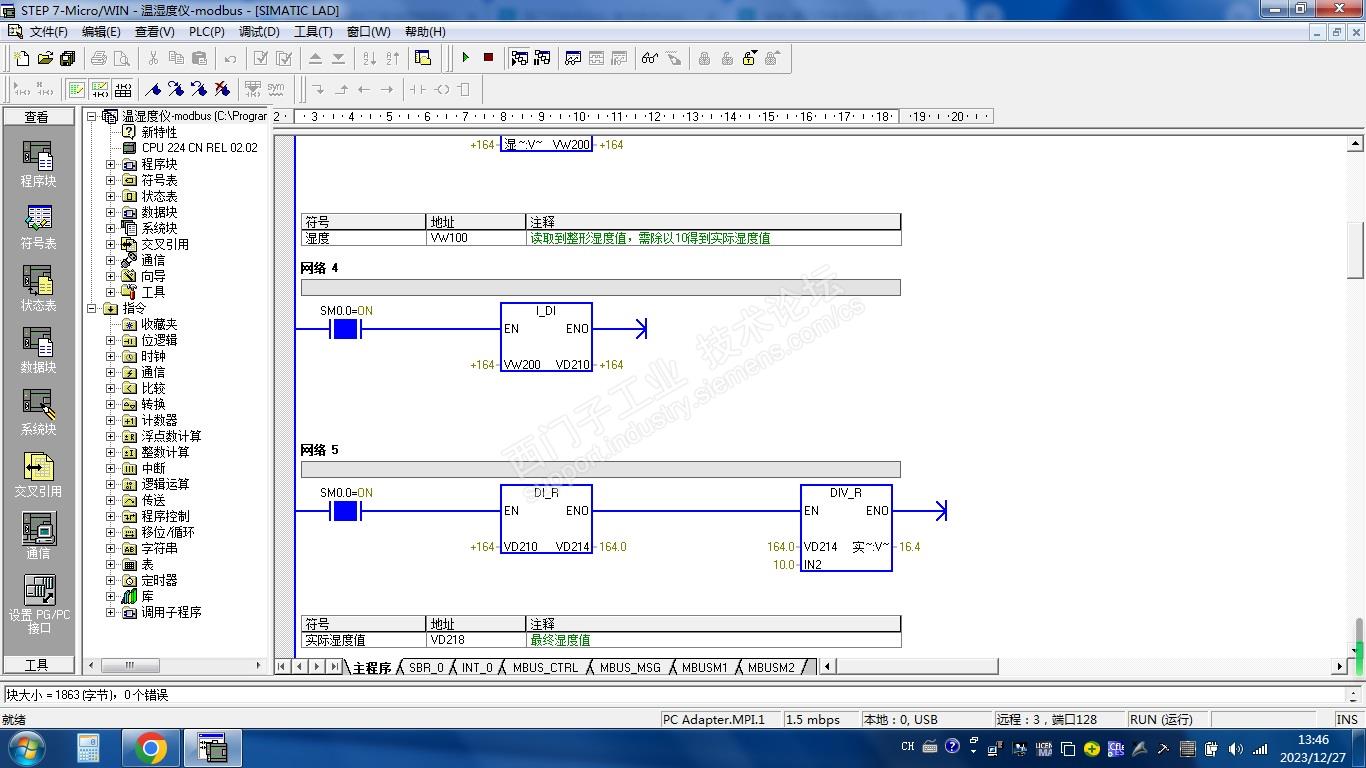
Task: Click the volume speaker tray icon
Action: 1235,748
